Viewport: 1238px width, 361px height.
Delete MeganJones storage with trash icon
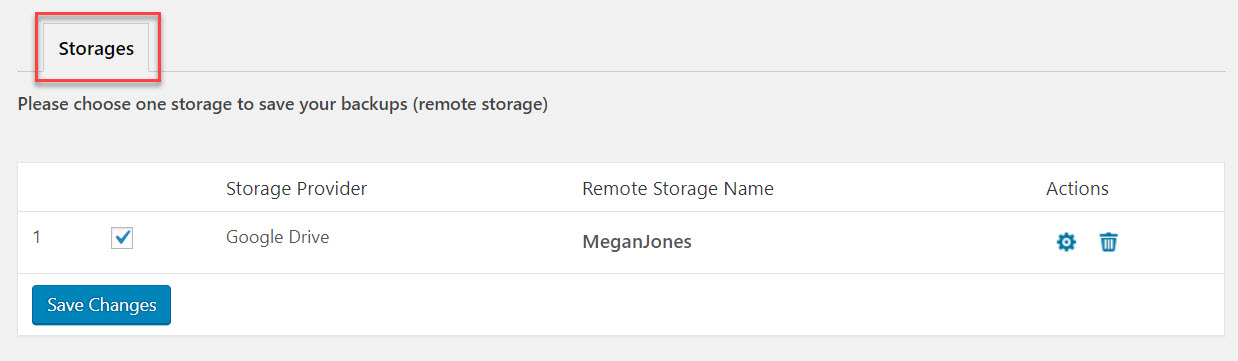(1108, 242)
